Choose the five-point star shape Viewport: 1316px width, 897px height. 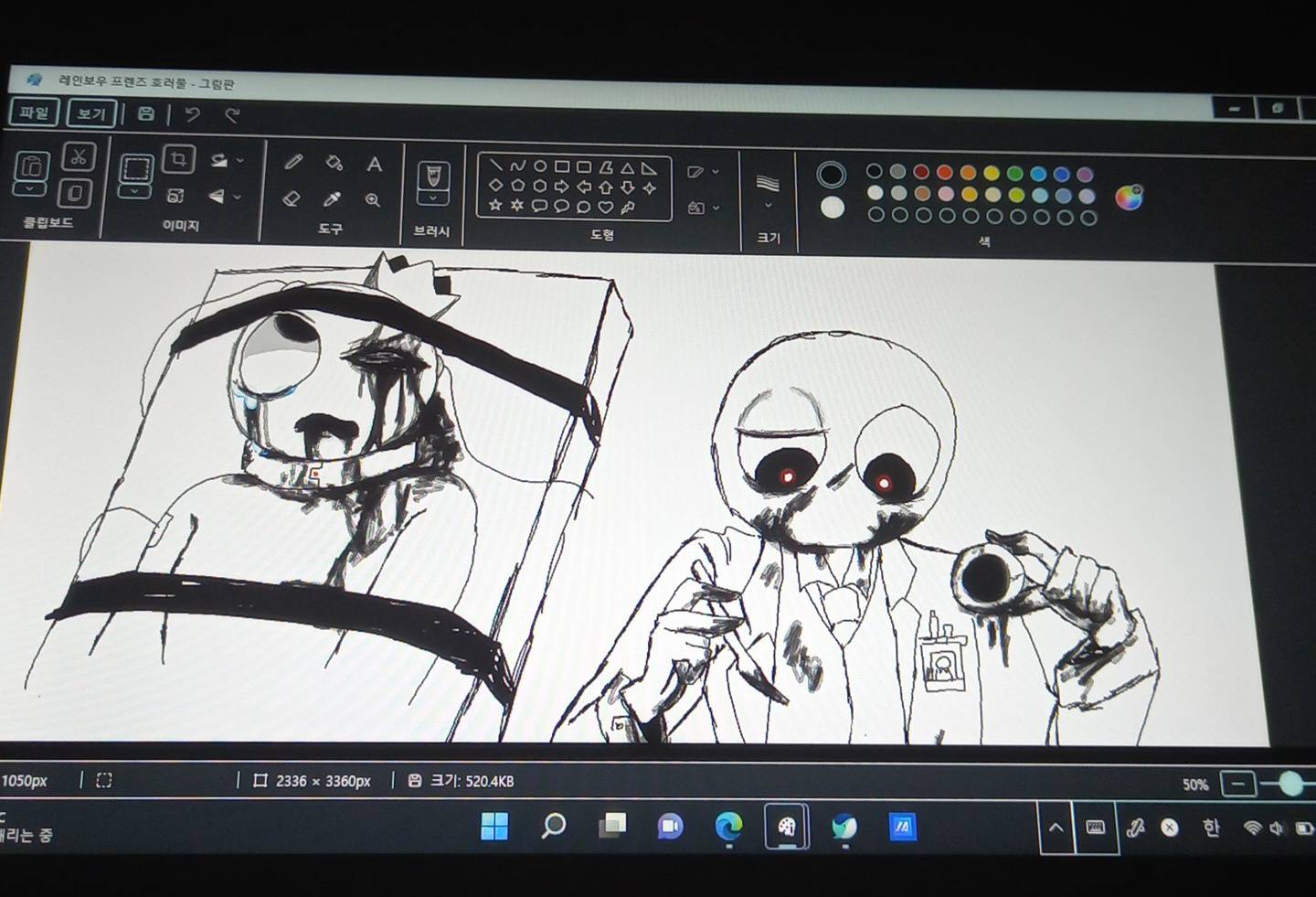click(x=495, y=205)
